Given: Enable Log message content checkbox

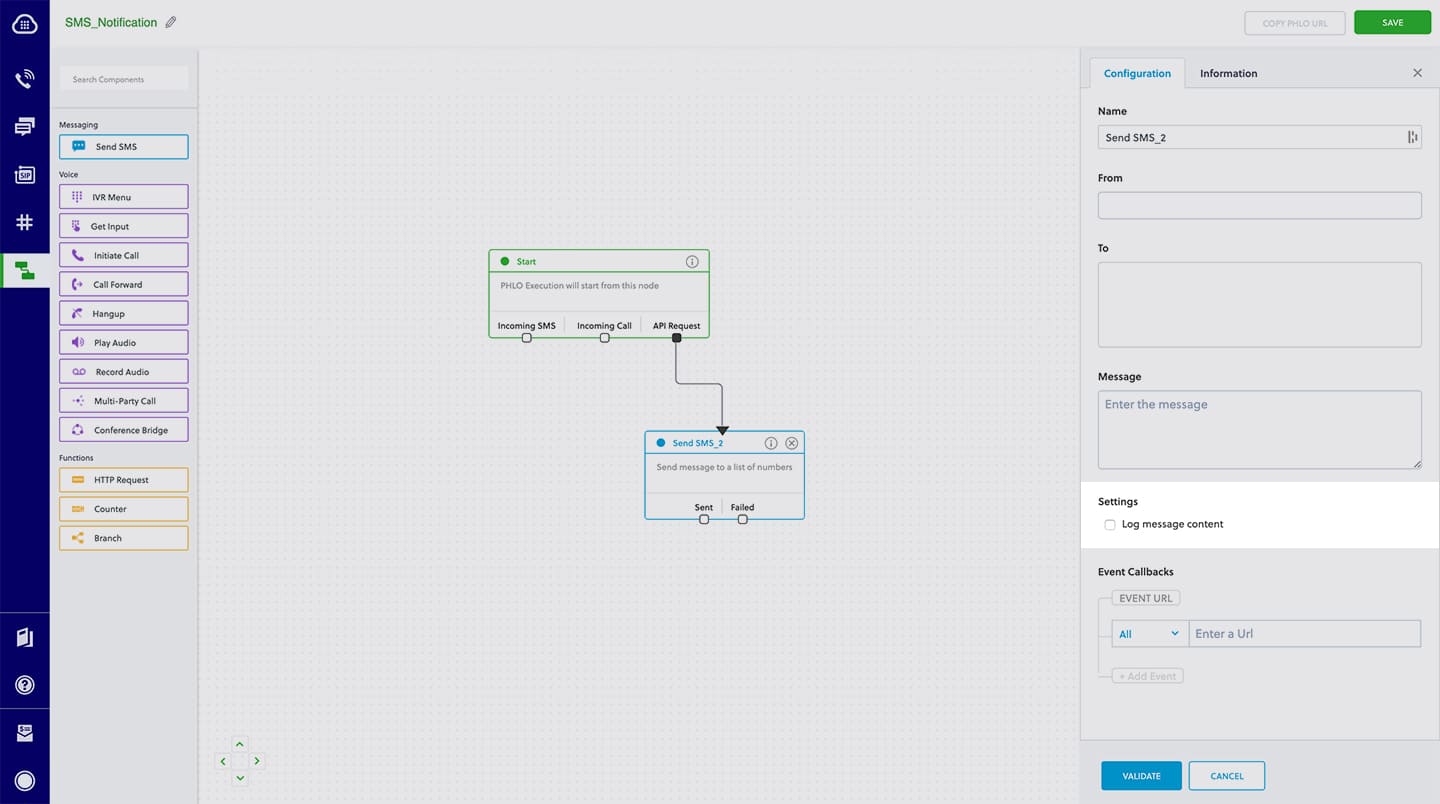Looking at the screenshot, I should tap(1110, 525).
